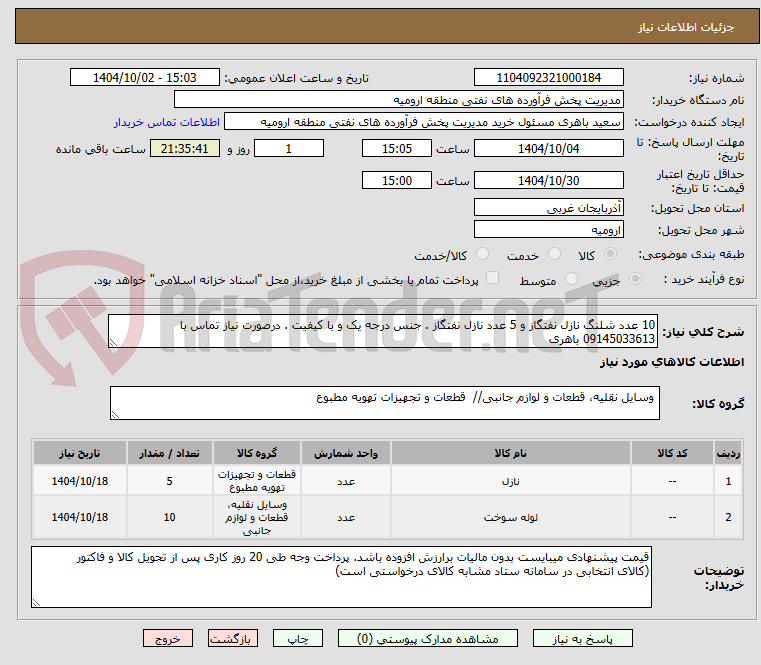
Task: Select the کالا radio button
Action: pos(610,254)
